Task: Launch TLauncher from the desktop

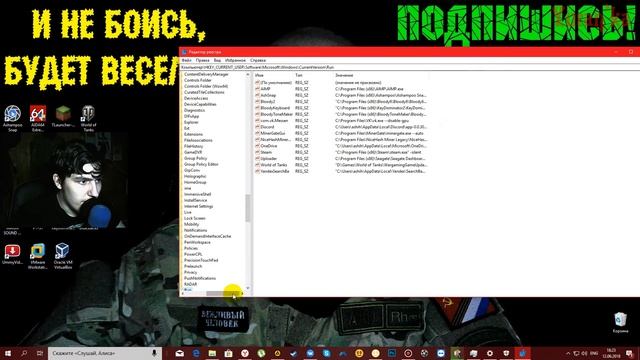Action: click(63, 117)
